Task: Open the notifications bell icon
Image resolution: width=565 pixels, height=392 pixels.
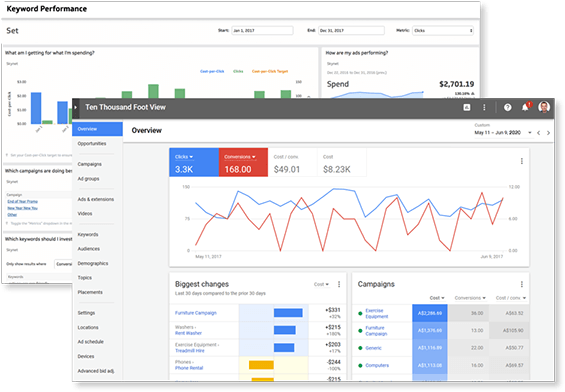Action: tap(525, 107)
